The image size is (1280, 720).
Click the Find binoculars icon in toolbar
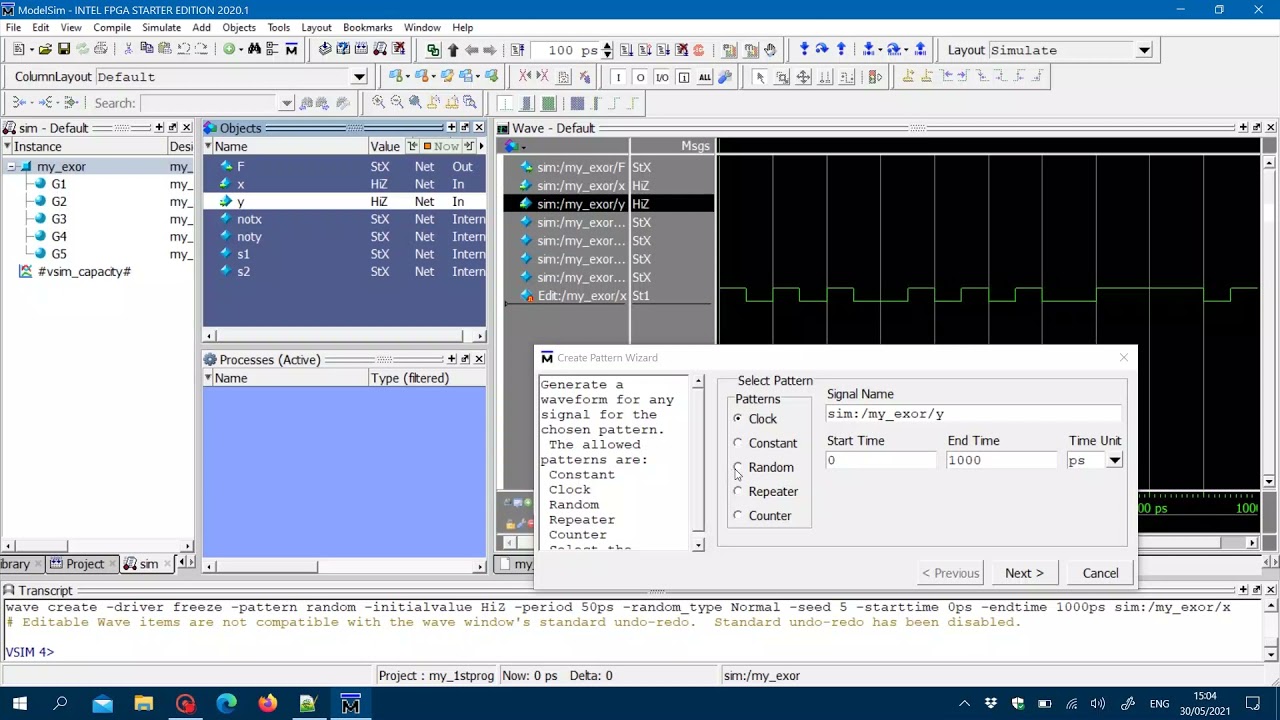point(254,50)
